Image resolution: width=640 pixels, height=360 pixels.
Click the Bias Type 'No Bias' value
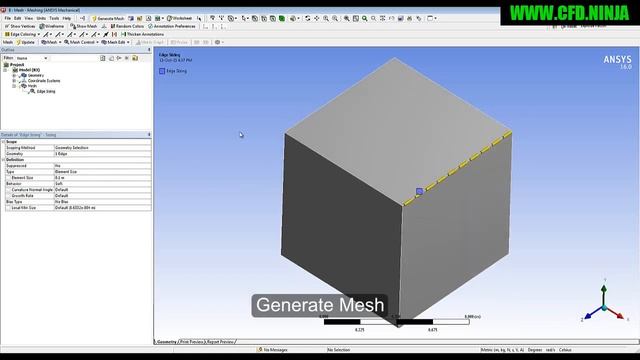point(102,202)
